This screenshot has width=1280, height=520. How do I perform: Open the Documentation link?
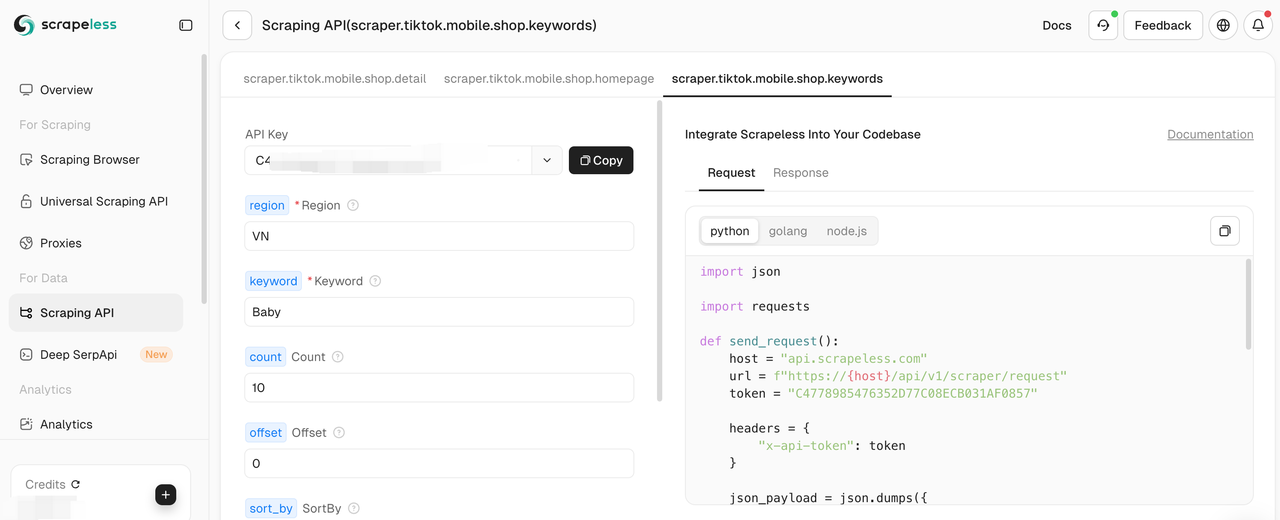tap(1210, 134)
